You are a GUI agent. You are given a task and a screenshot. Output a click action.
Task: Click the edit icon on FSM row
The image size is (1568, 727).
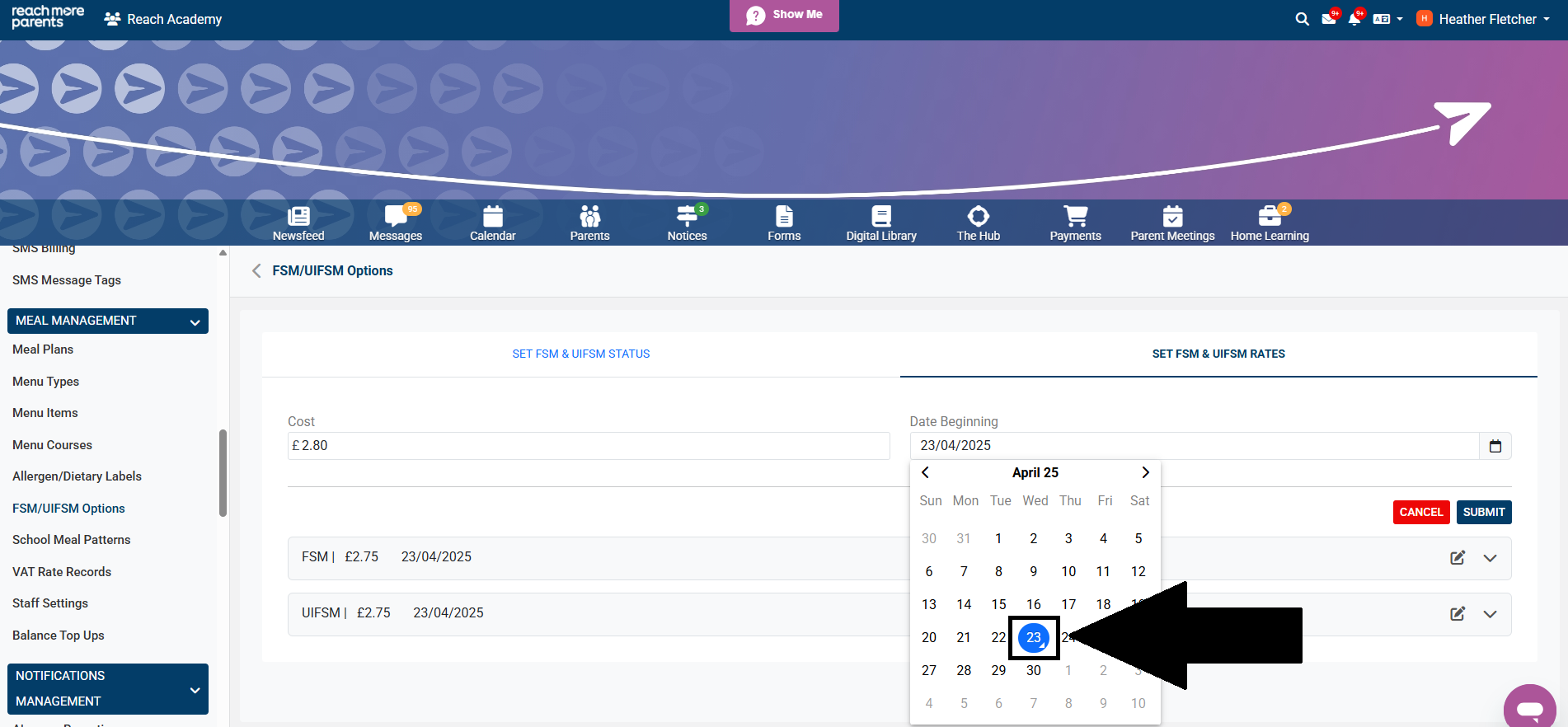click(x=1457, y=558)
